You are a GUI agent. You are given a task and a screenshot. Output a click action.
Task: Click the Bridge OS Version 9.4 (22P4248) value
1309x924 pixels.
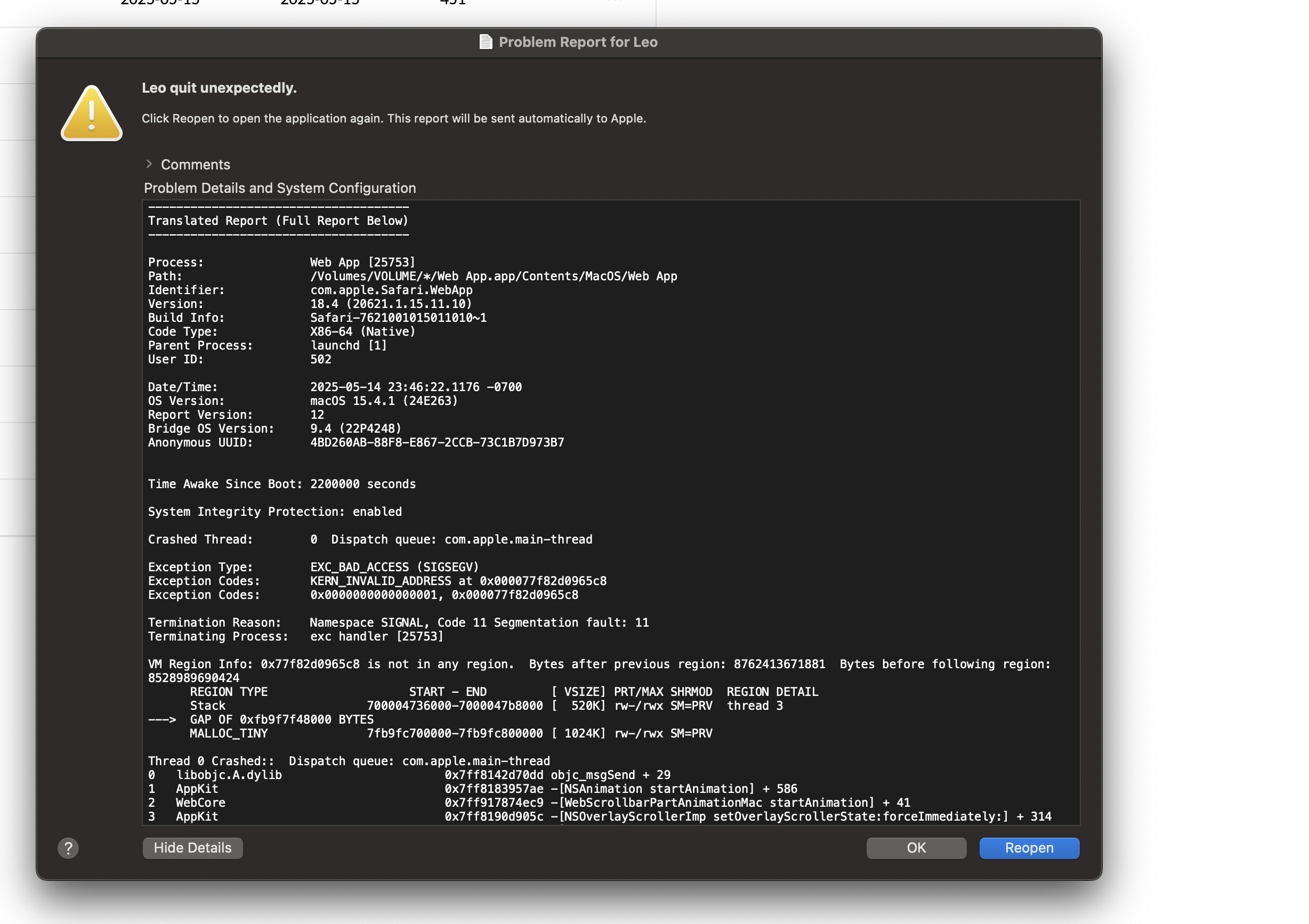point(355,428)
